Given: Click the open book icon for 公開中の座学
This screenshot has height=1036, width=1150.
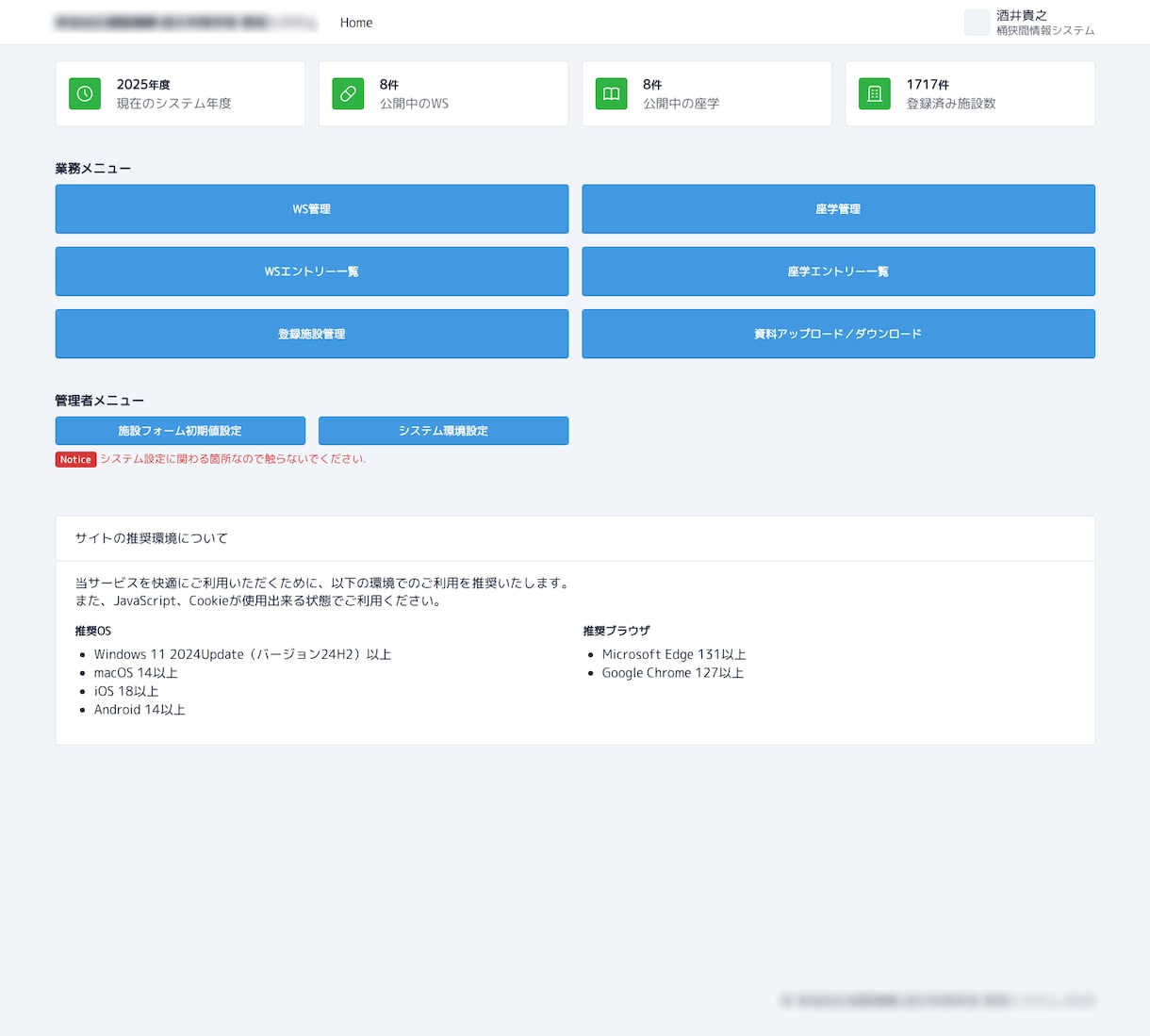Looking at the screenshot, I should pos(611,93).
